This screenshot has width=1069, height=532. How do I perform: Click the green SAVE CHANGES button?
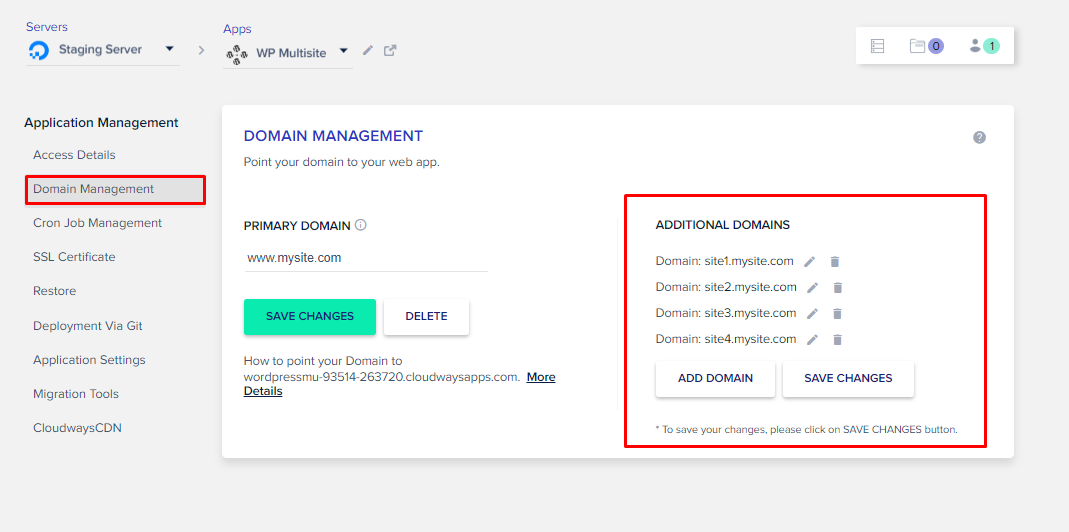310,316
